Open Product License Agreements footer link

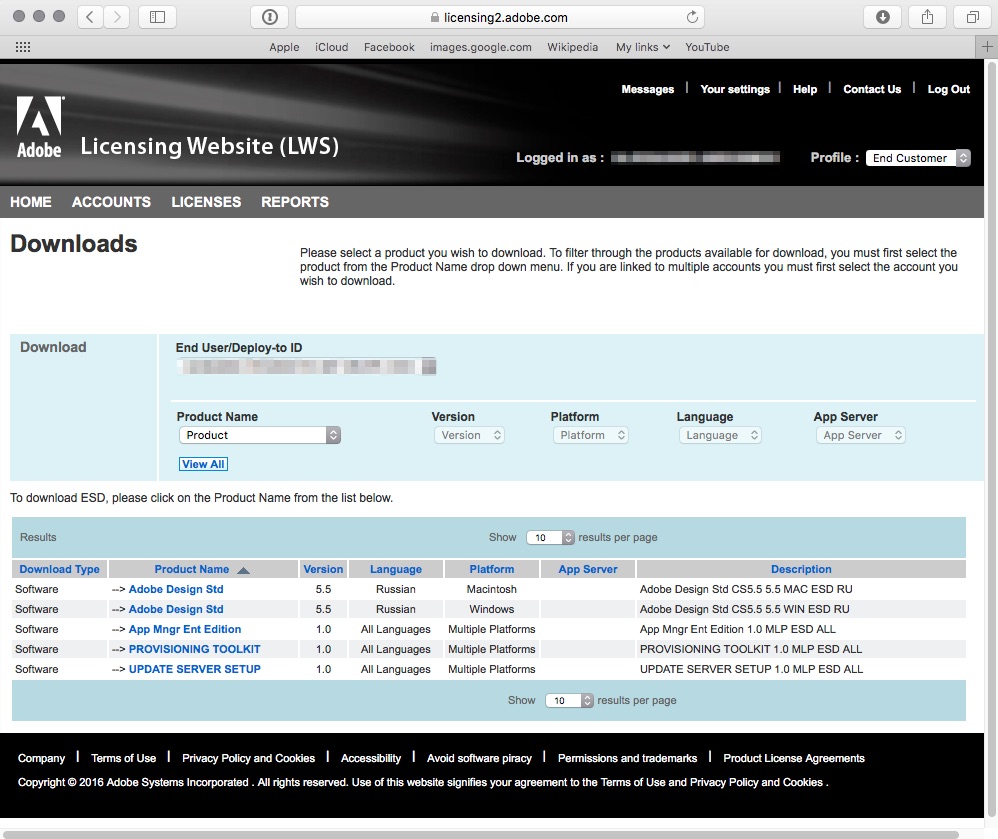pyautogui.click(x=794, y=758)
